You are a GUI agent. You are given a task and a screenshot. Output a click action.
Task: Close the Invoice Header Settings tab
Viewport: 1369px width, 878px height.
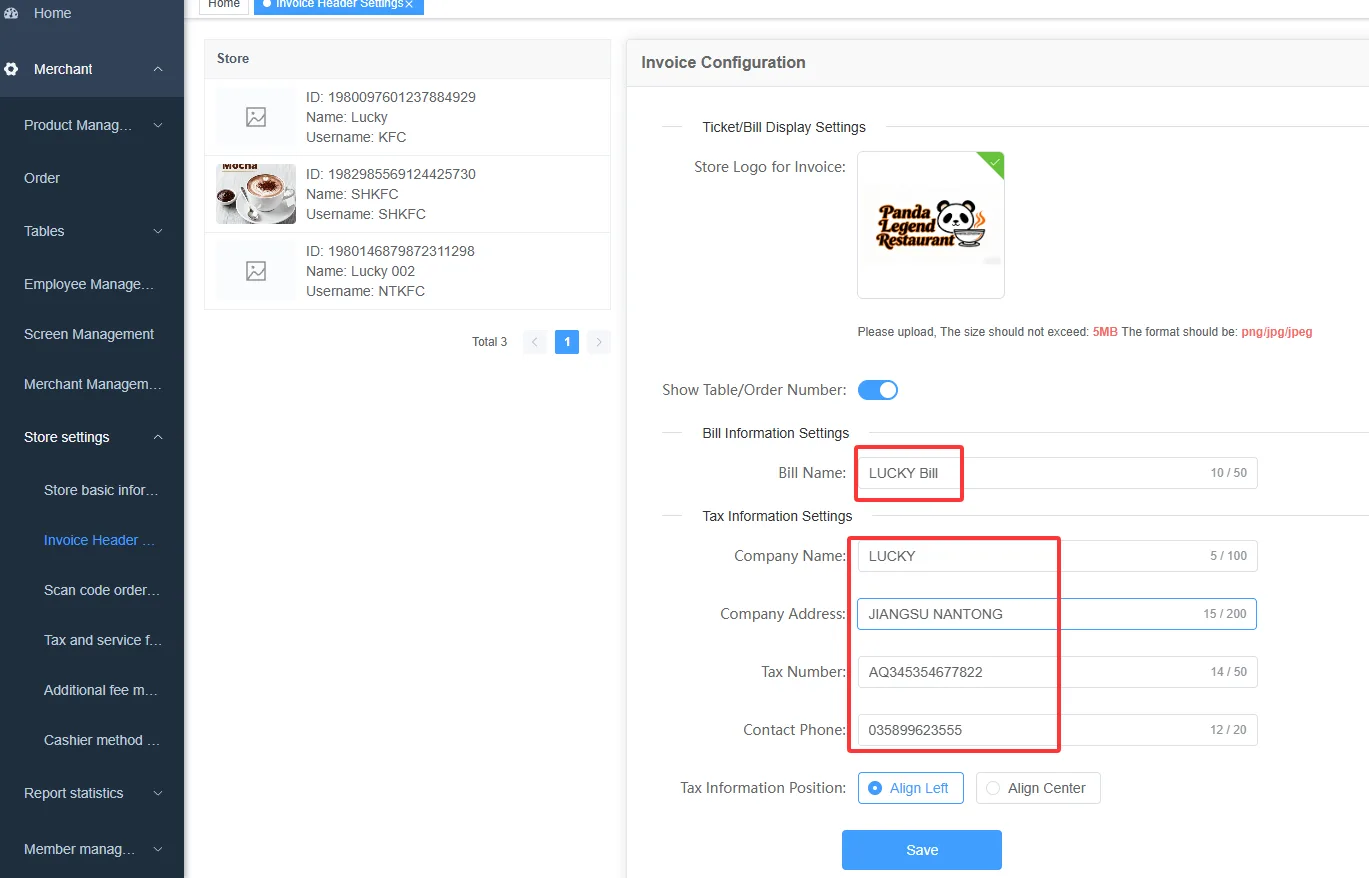pos(409,5)
